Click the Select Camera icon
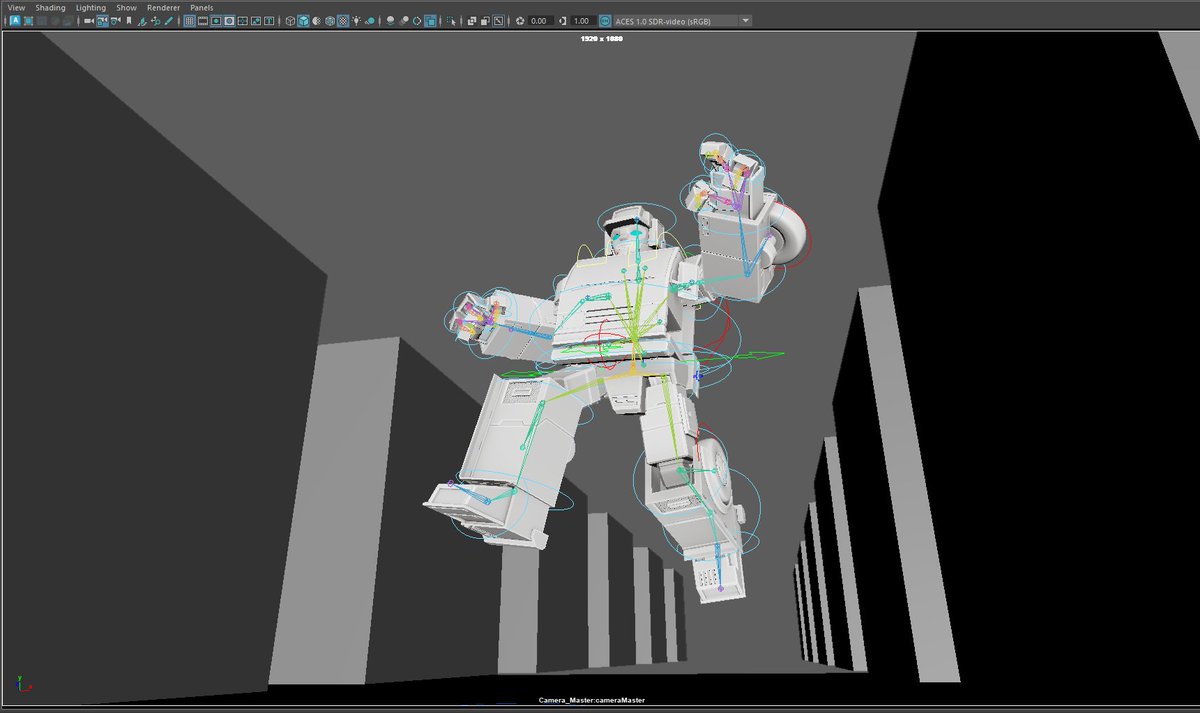 pos(88,20)
